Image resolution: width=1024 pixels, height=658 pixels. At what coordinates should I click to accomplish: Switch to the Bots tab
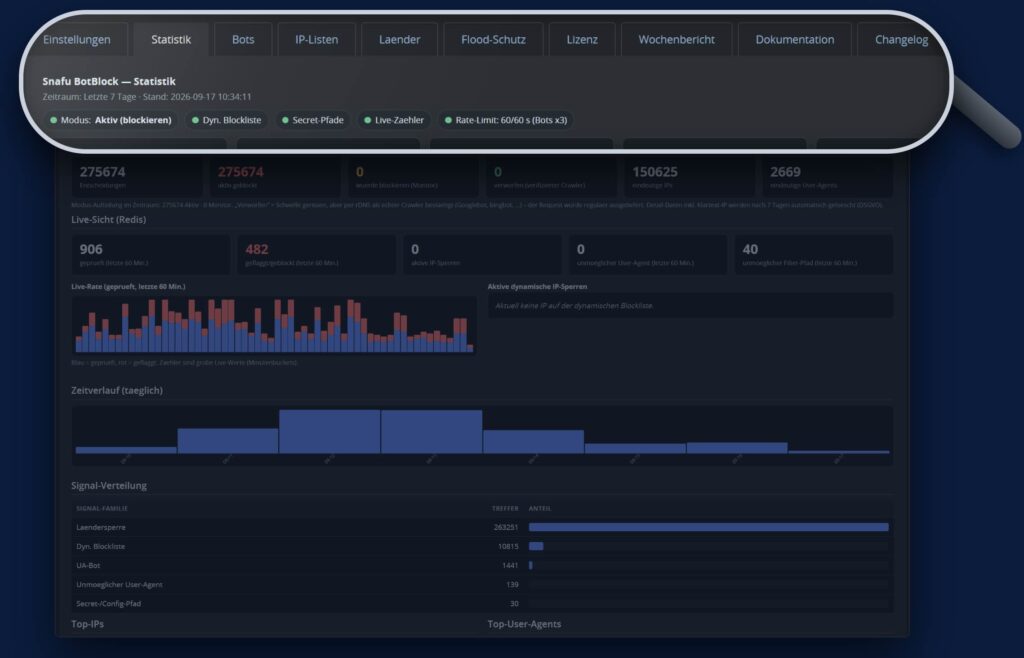(x=243, y=40)
